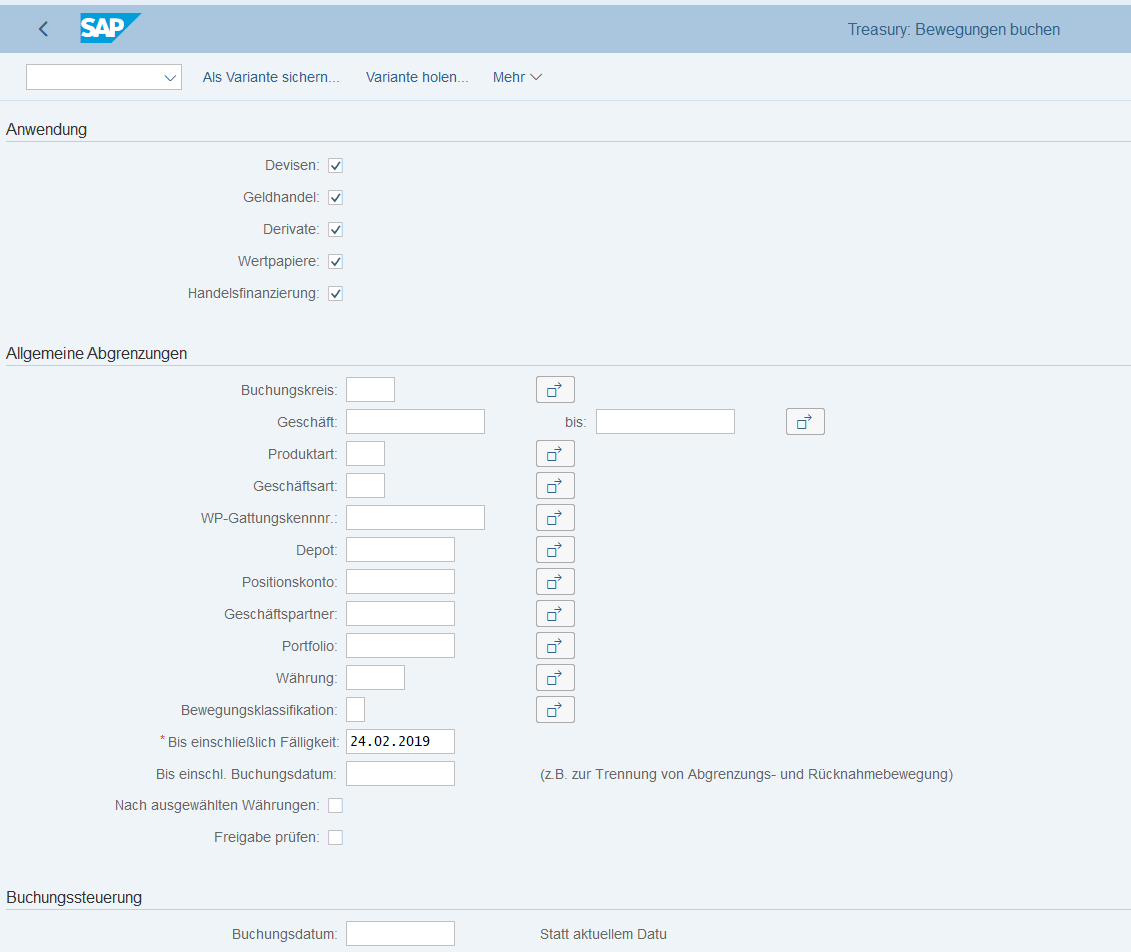Uncheck the Devisen checkbox
The image size is (1131, 952).
click(x=336, y=166)
